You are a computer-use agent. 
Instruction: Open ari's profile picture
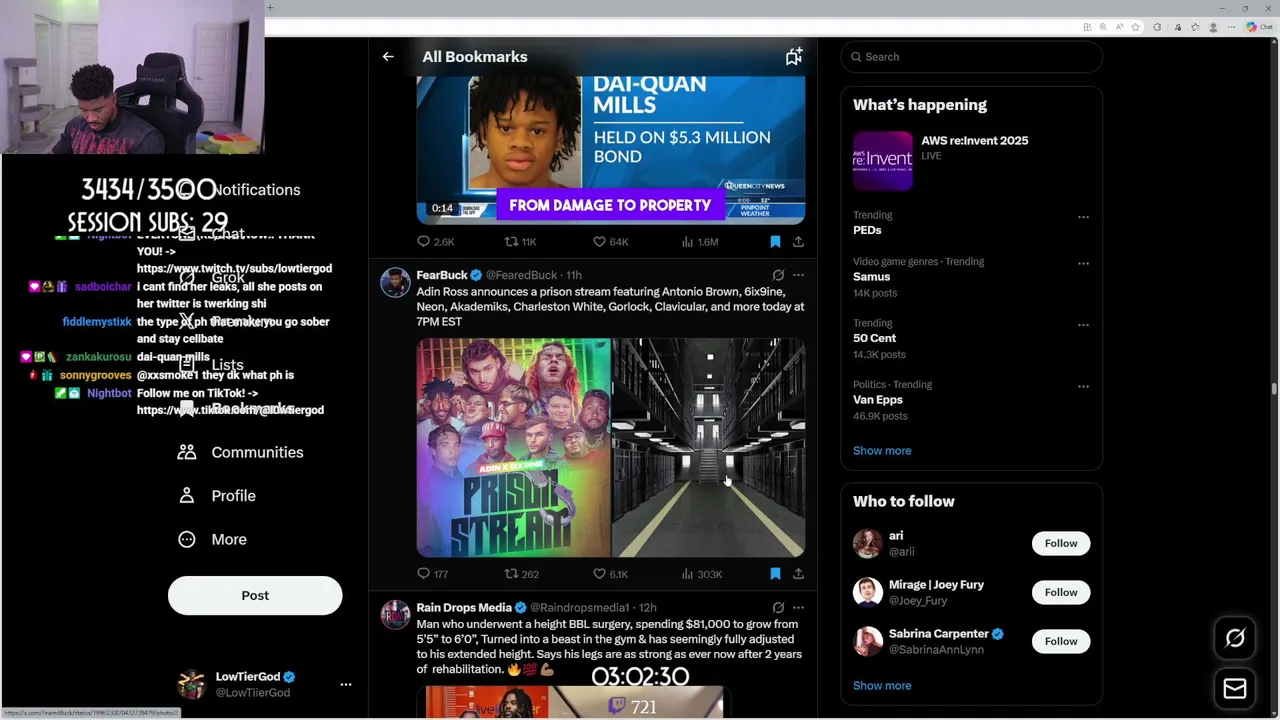point(868,543)
